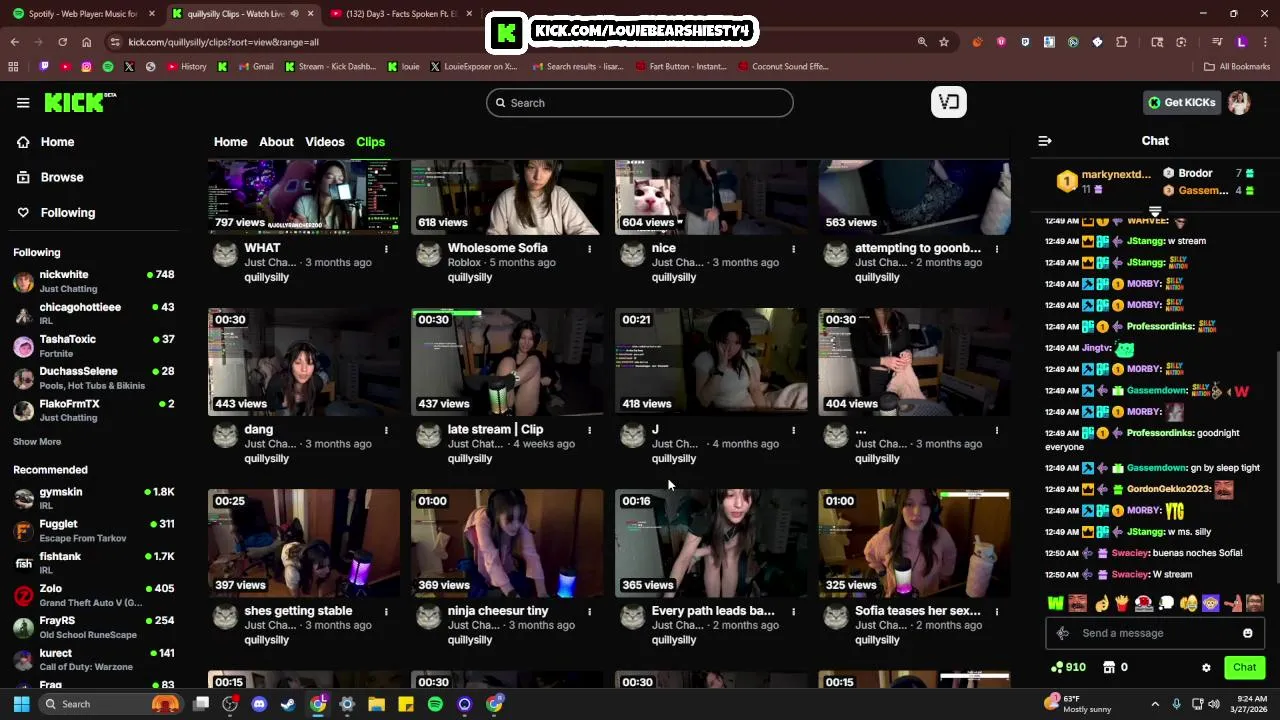Insert the green W emote quick pick
Image resolution: width=1280 pixels, height=720 pixels.
[1055, 603]
